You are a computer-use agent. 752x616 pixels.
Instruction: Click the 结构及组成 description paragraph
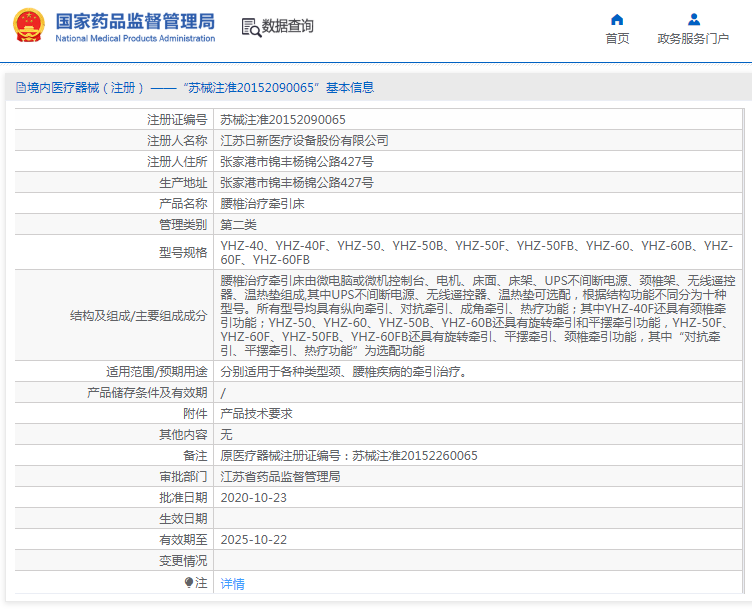(477, 315)
